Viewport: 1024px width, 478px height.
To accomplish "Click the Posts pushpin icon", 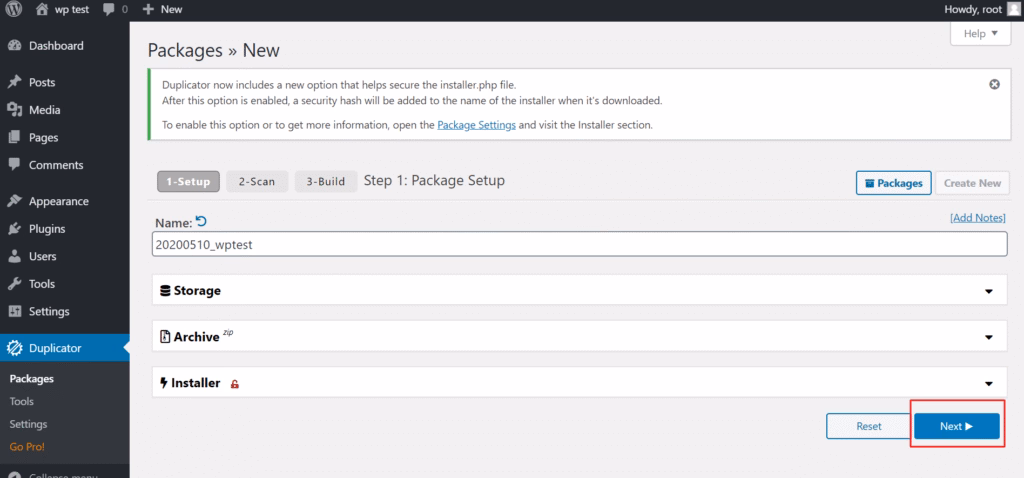I will coord(14,82).
